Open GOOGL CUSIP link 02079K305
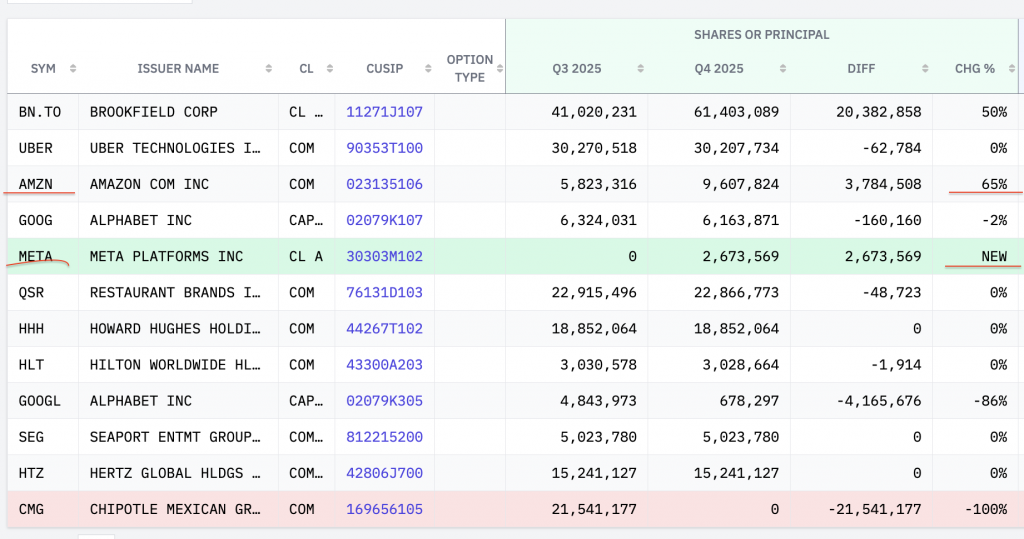 pos(384,401)
